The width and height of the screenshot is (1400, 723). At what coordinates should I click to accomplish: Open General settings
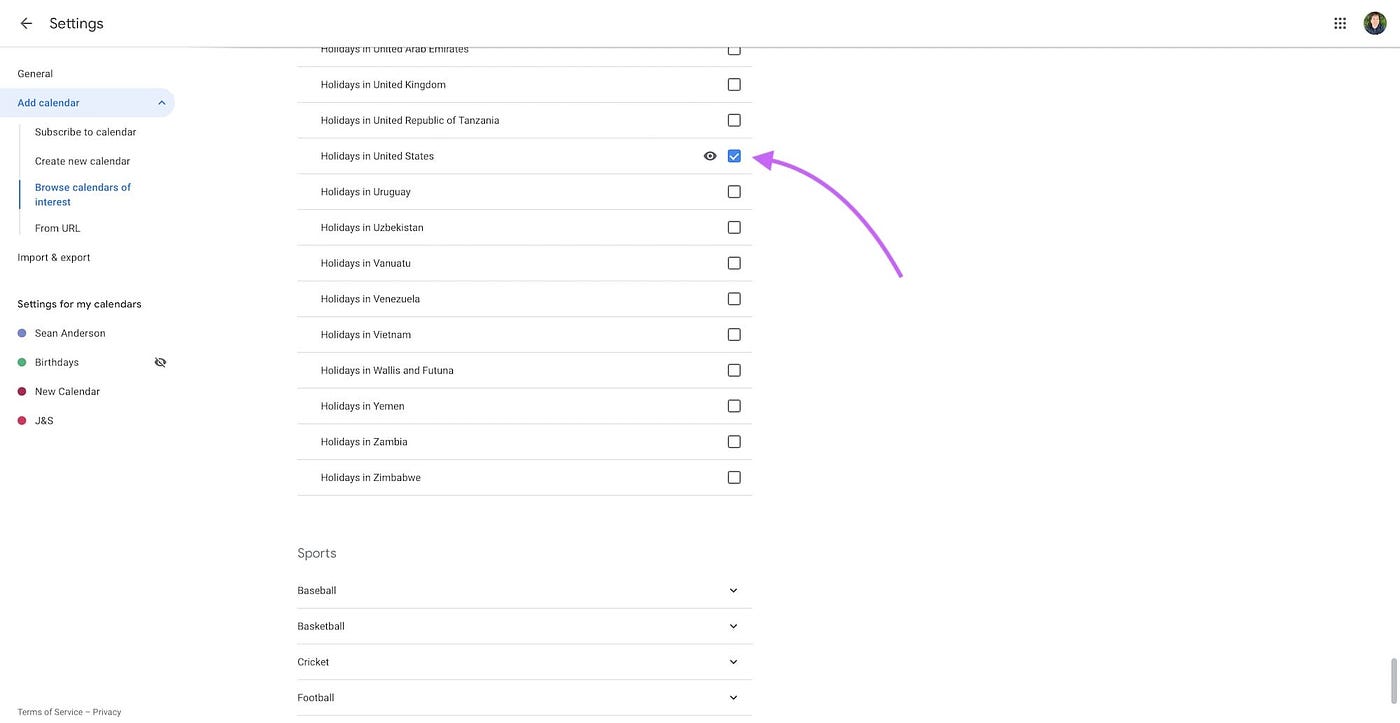coord(35,74)
